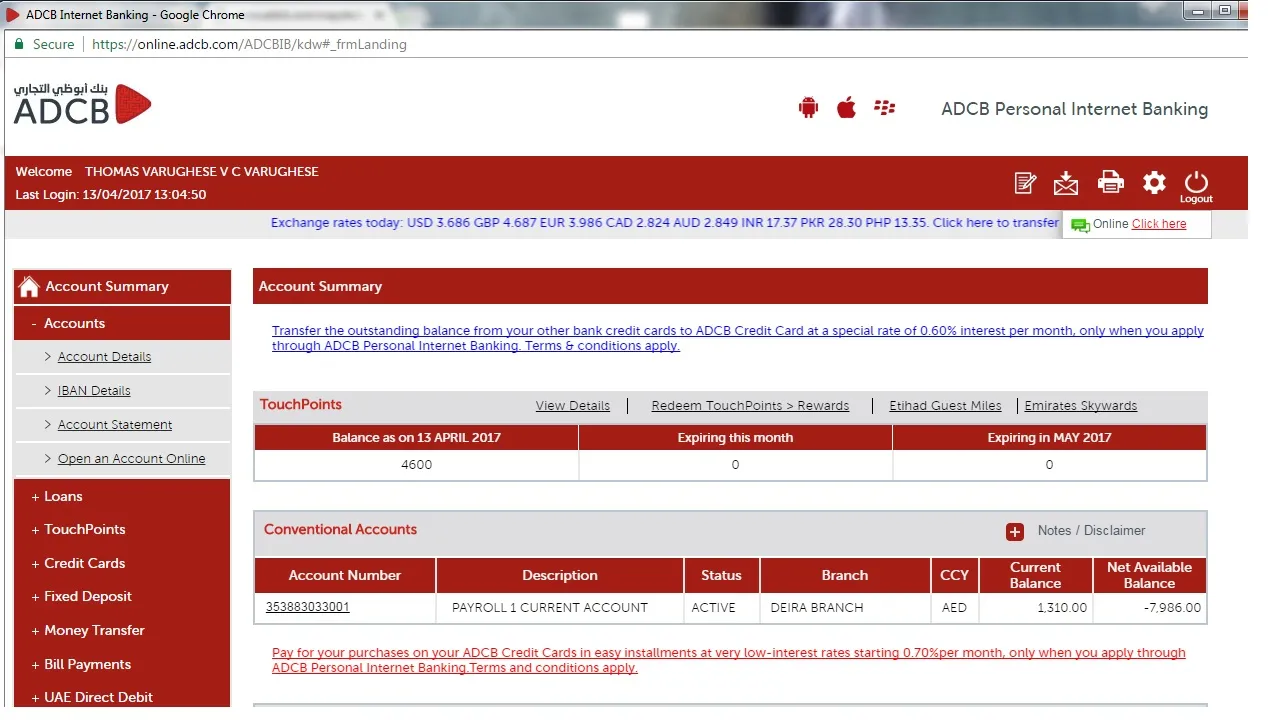Open Emirates Skywards link

click(x=1080, y=406)
